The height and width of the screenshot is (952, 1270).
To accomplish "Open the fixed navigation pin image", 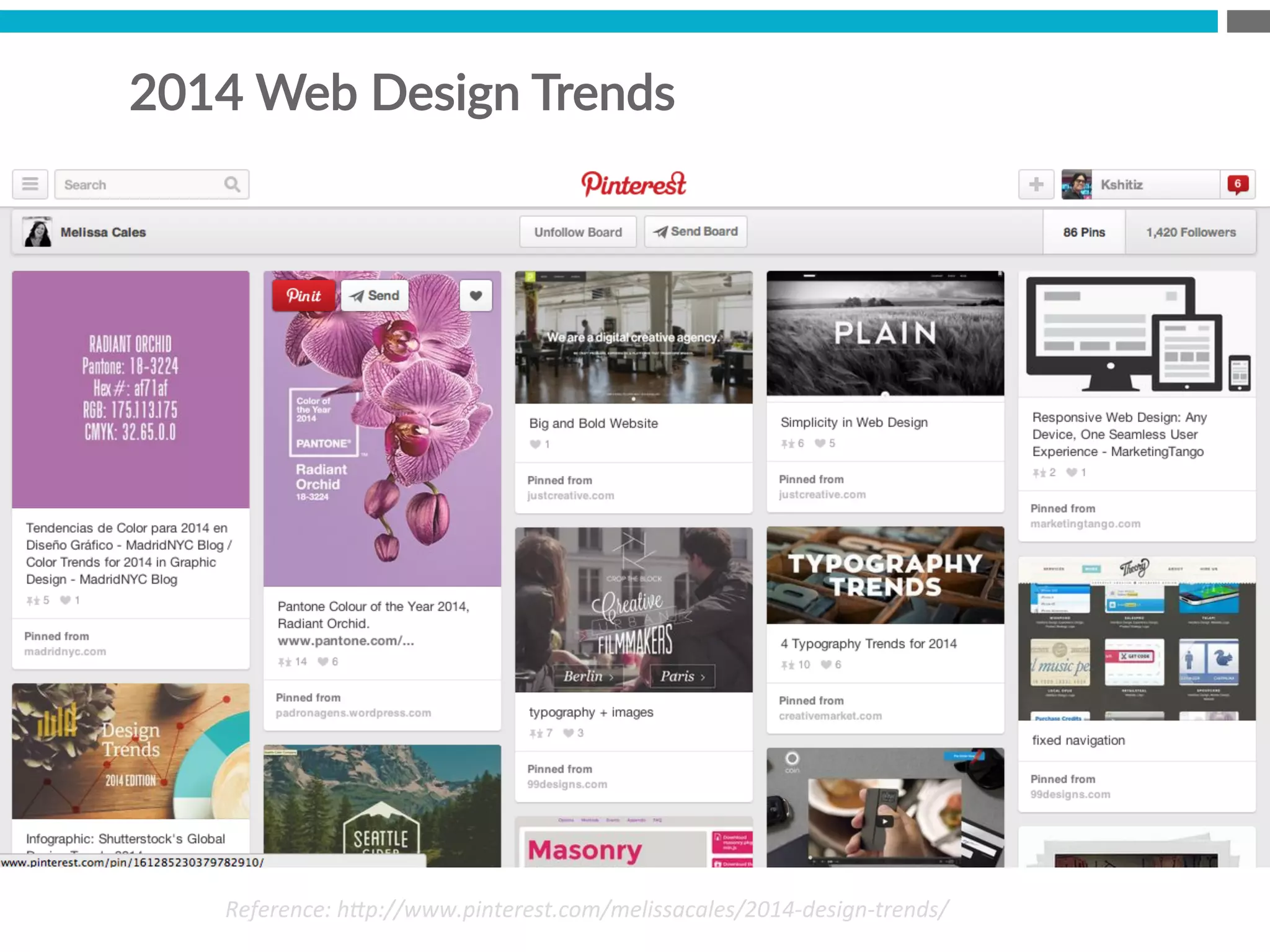I will (1137, 638).
